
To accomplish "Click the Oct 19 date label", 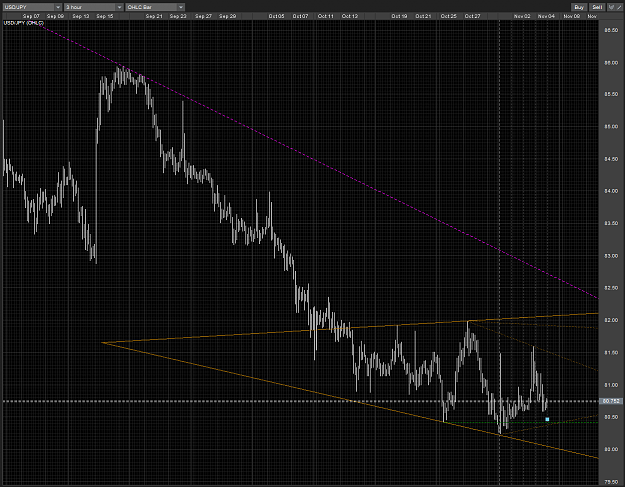I will pyautogui.click(x=399, y=16).
